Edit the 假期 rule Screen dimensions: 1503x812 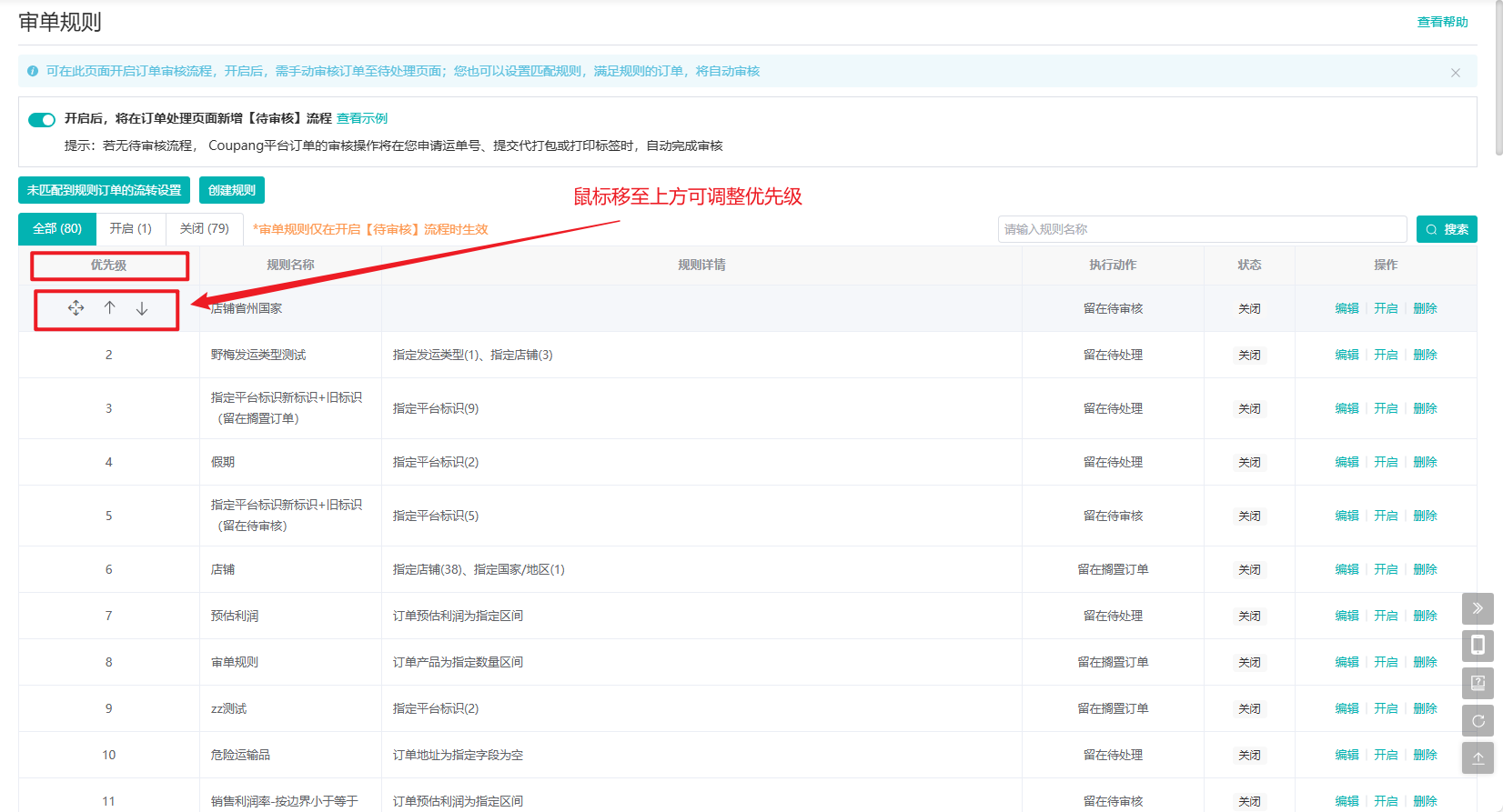coord(1347,463)
